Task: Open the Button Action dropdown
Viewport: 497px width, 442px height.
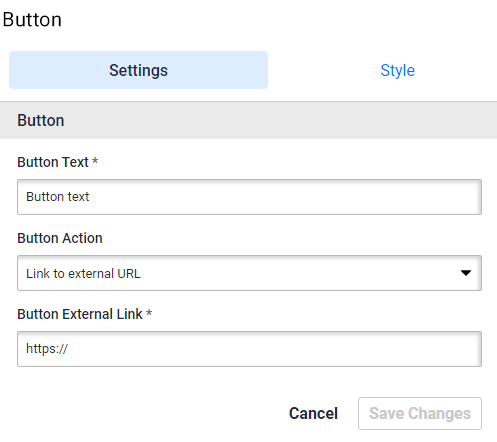Action: [249, 273]
